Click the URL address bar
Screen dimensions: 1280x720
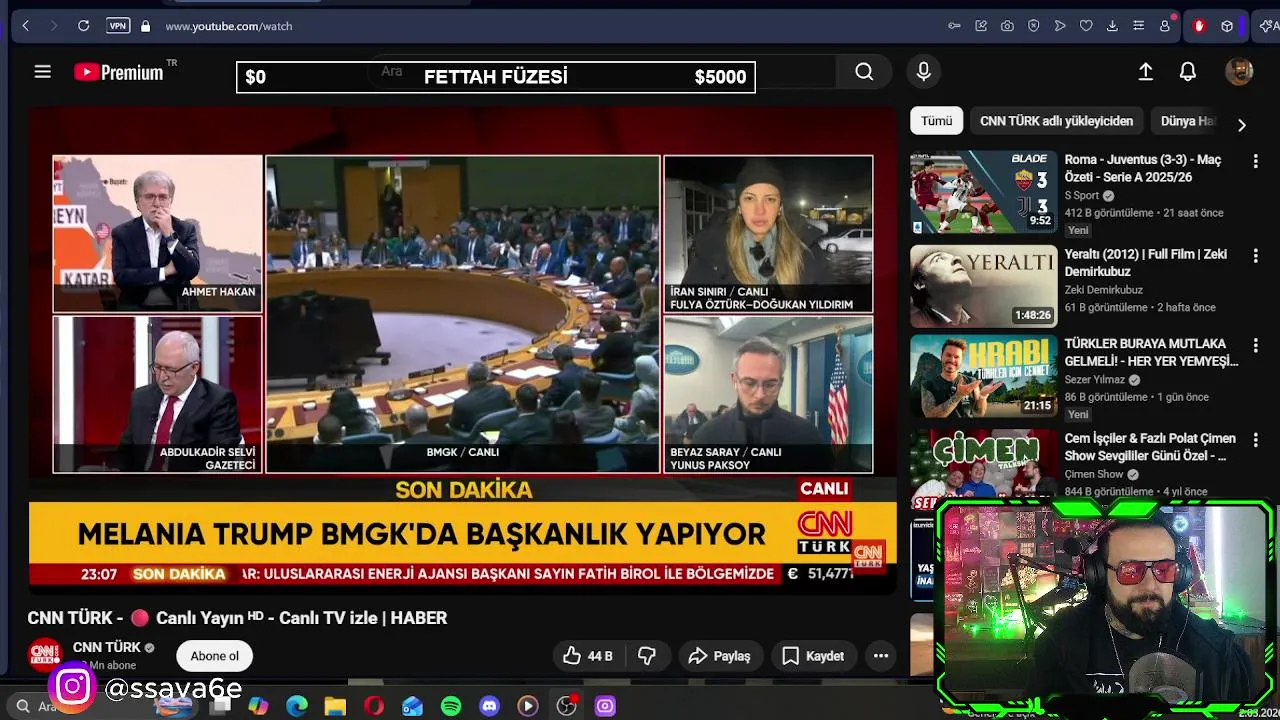[x=540, y=26]
